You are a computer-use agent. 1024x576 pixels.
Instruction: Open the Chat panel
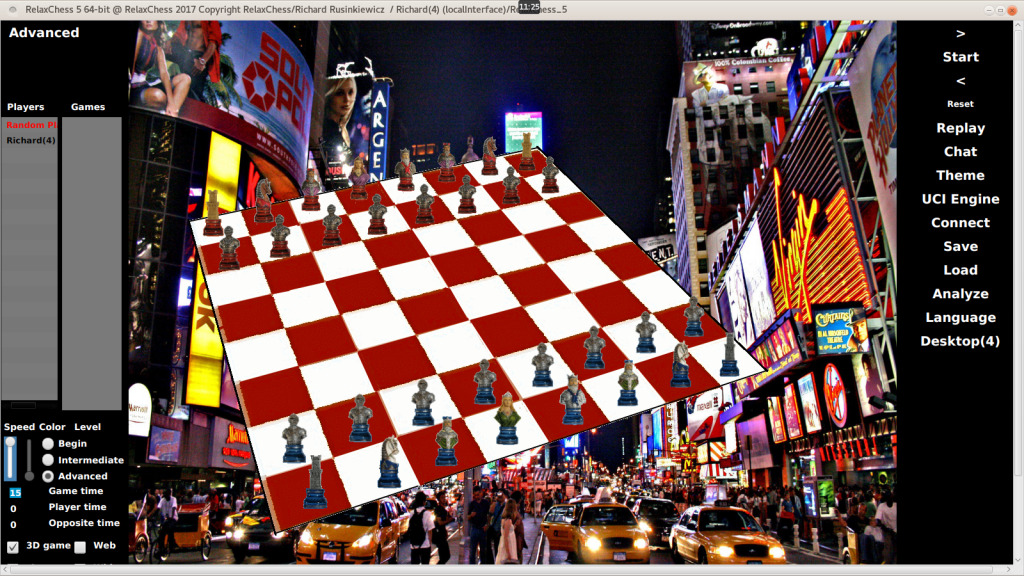961,152
